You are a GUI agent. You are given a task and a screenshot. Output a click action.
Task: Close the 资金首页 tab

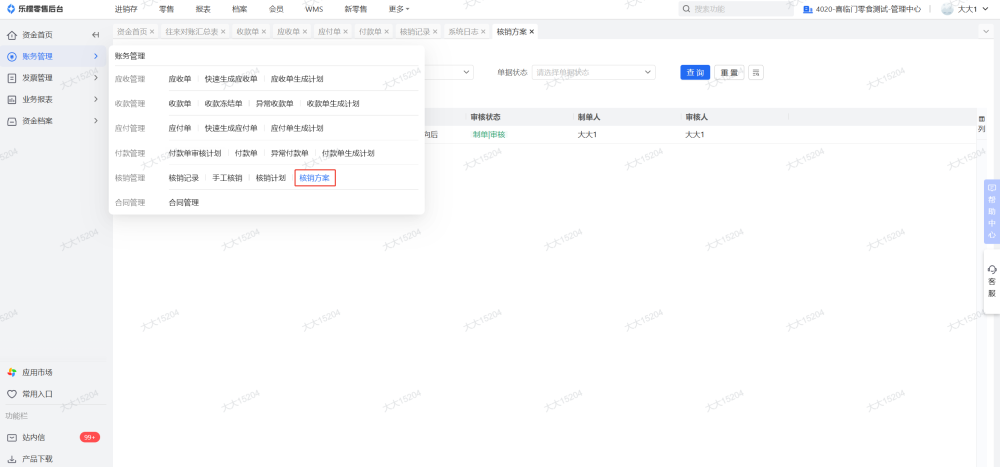click(152, 31)
